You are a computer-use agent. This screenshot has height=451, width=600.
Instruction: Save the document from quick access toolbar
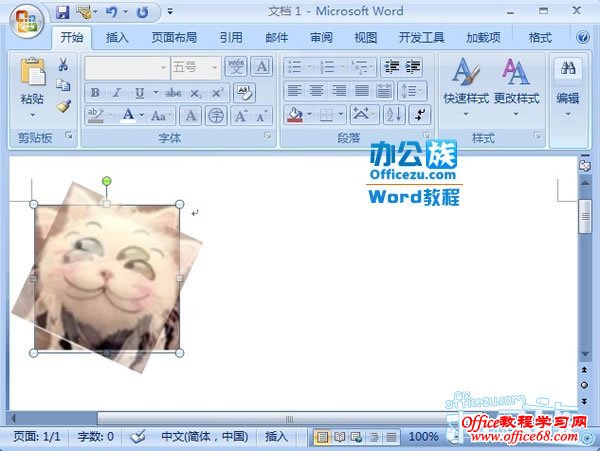tap(62, 13)
